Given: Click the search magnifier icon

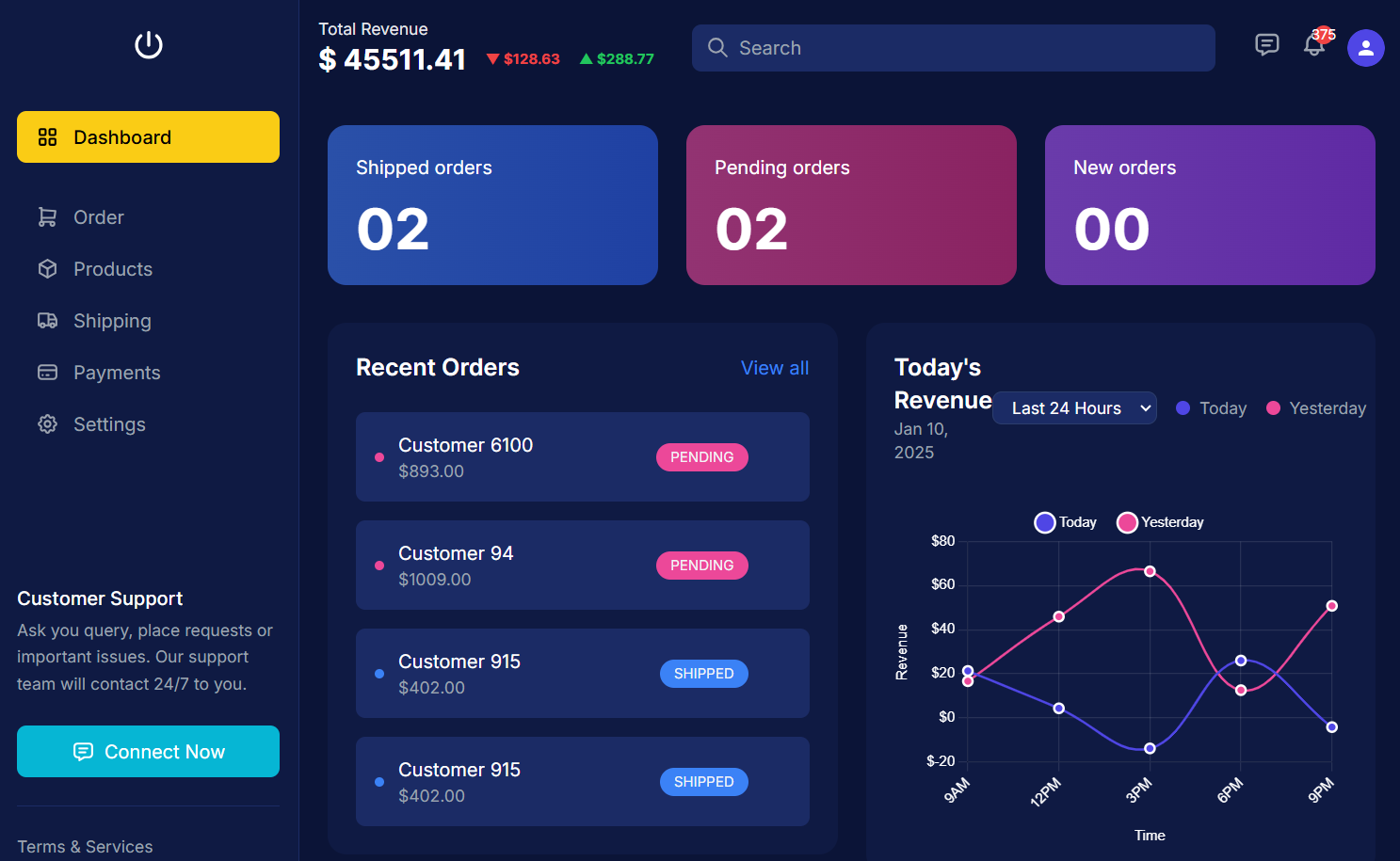Looking at the screenshot, I should (x=717, y=48).
